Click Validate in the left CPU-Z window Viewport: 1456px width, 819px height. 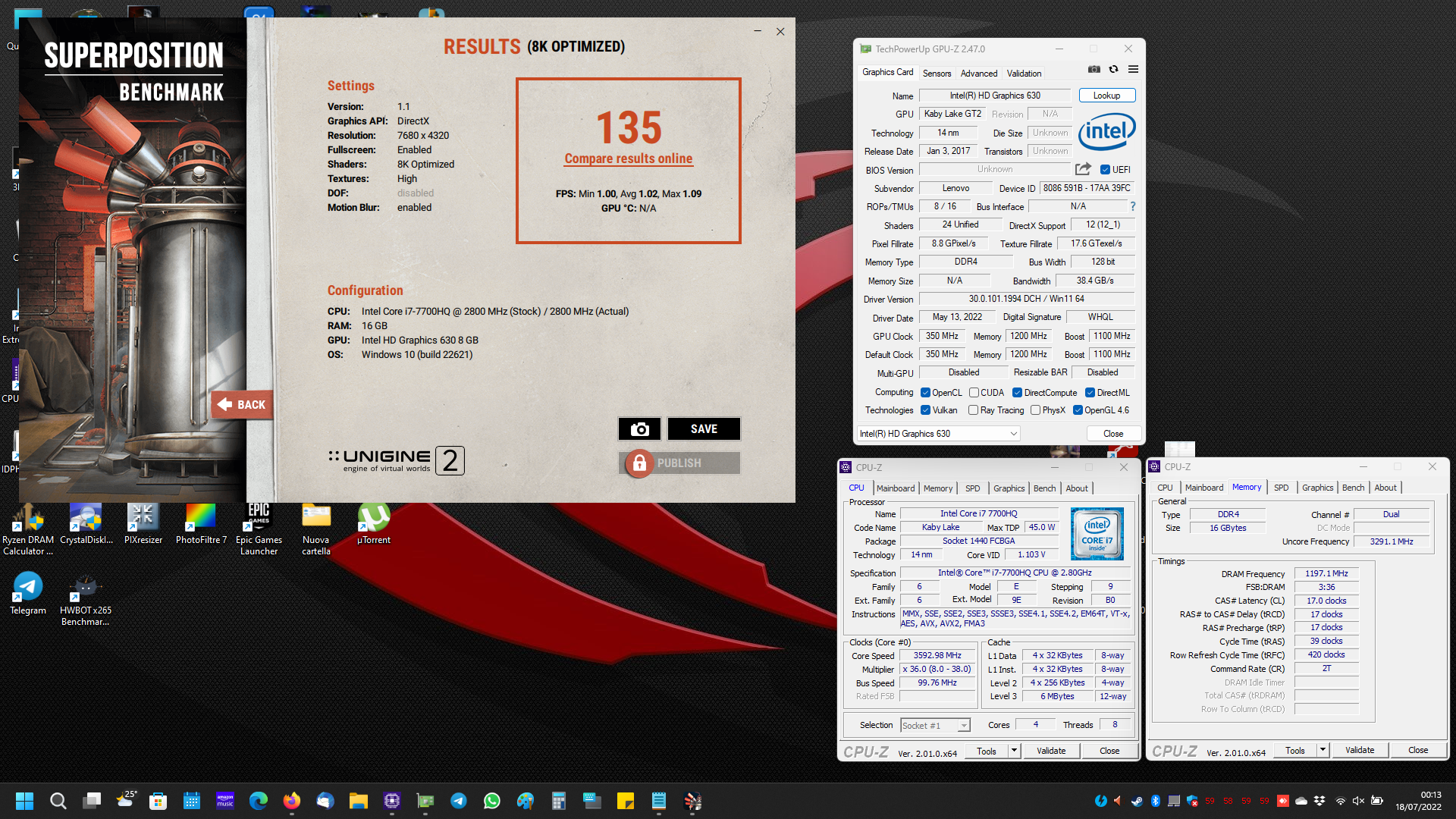coord(1050,751)
